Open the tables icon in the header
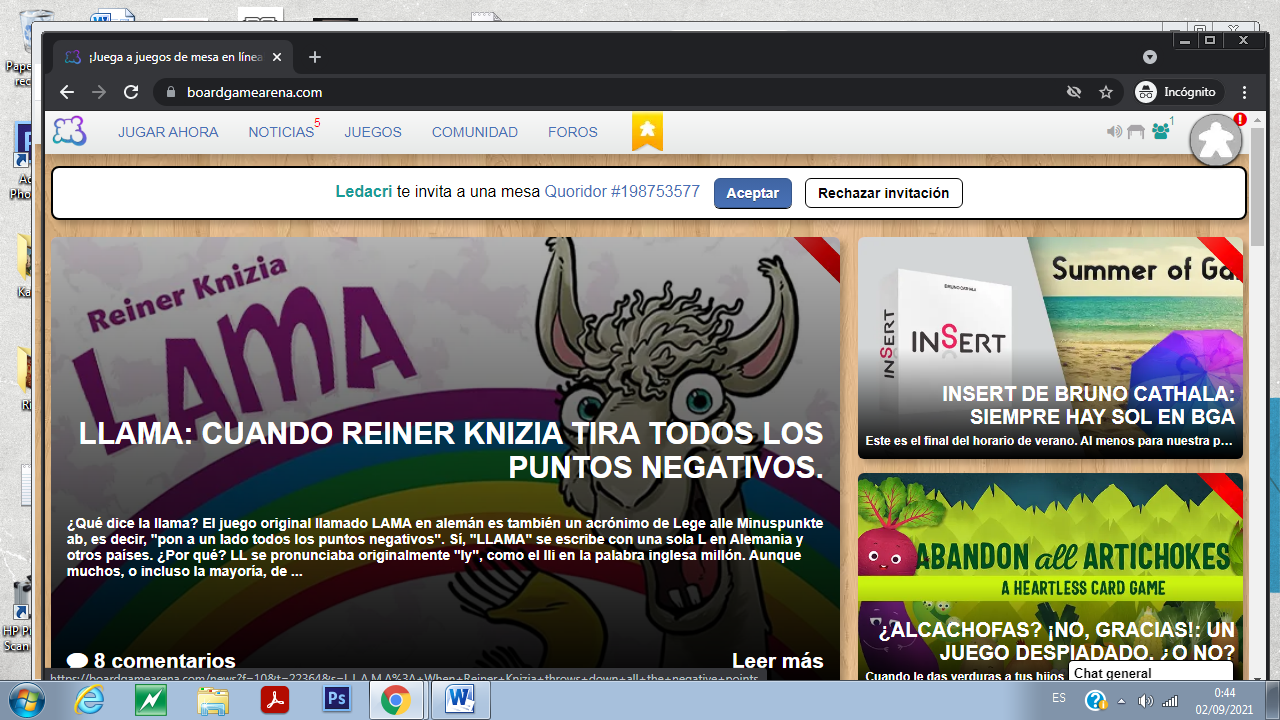 [1136, 131]
